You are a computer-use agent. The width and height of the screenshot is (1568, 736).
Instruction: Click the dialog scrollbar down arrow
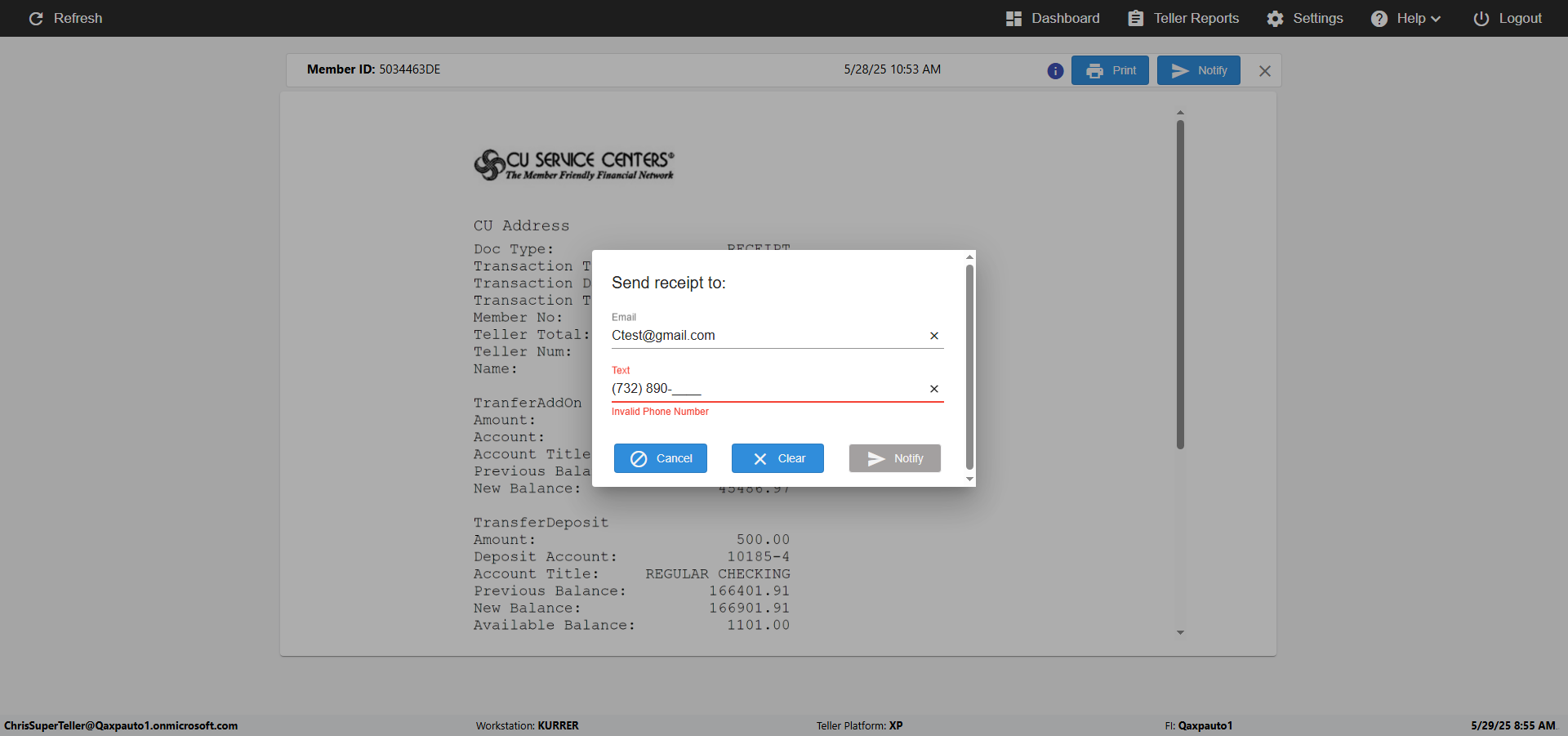click(969, 480)
